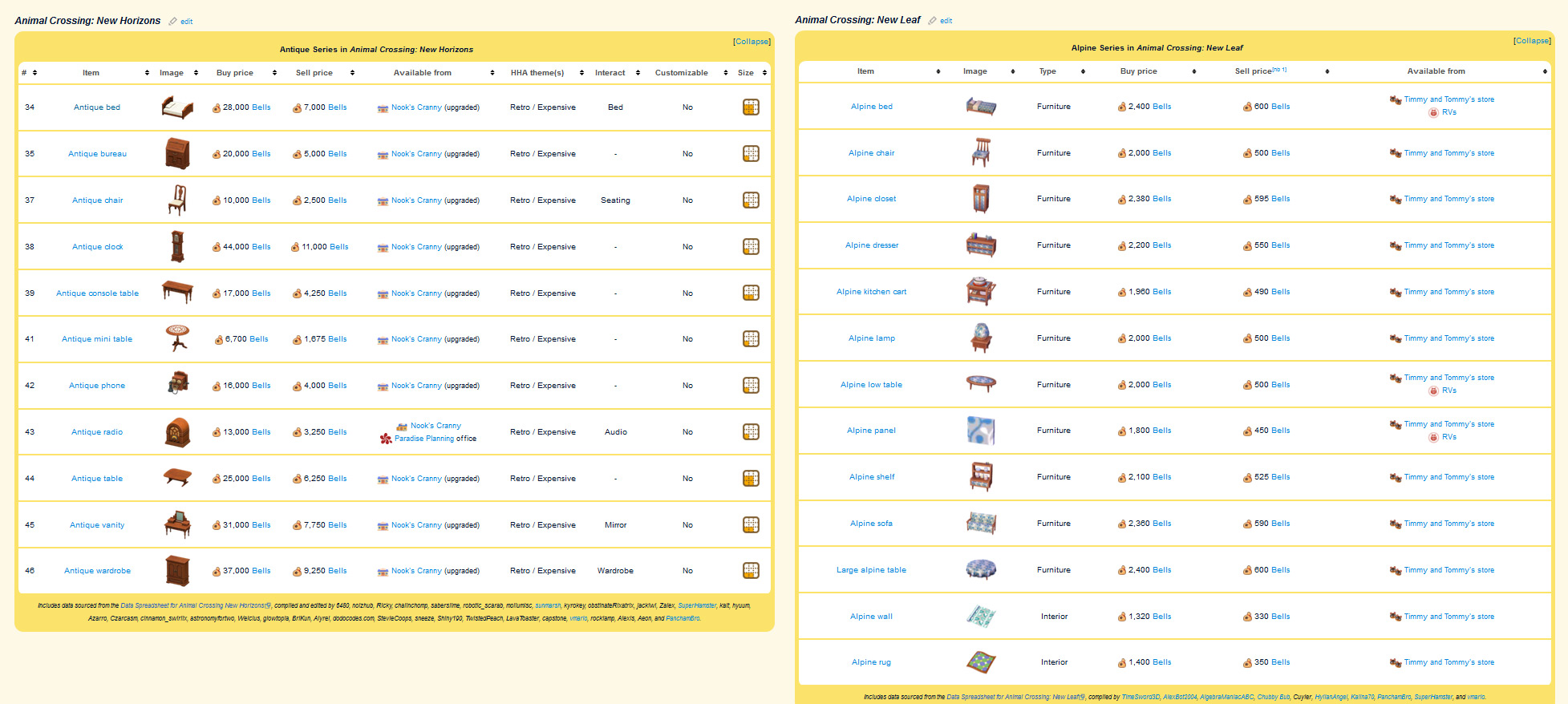1568x704 pixels.
Task: Click the Antique radio image icon
Action: click(x=176, y=432)
